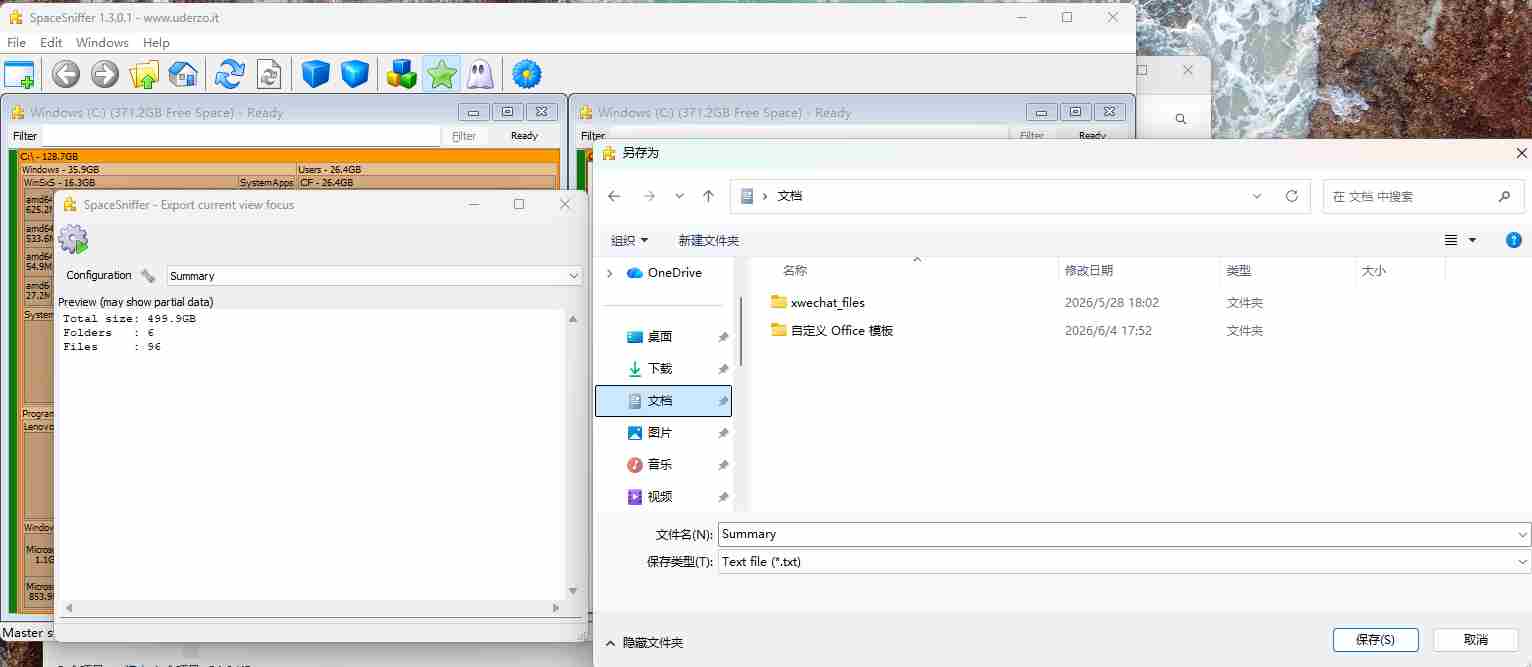Start a new master scan with blue arrows icon
The height and width of the screenshot is (667, 1532).
coord(230,74)
